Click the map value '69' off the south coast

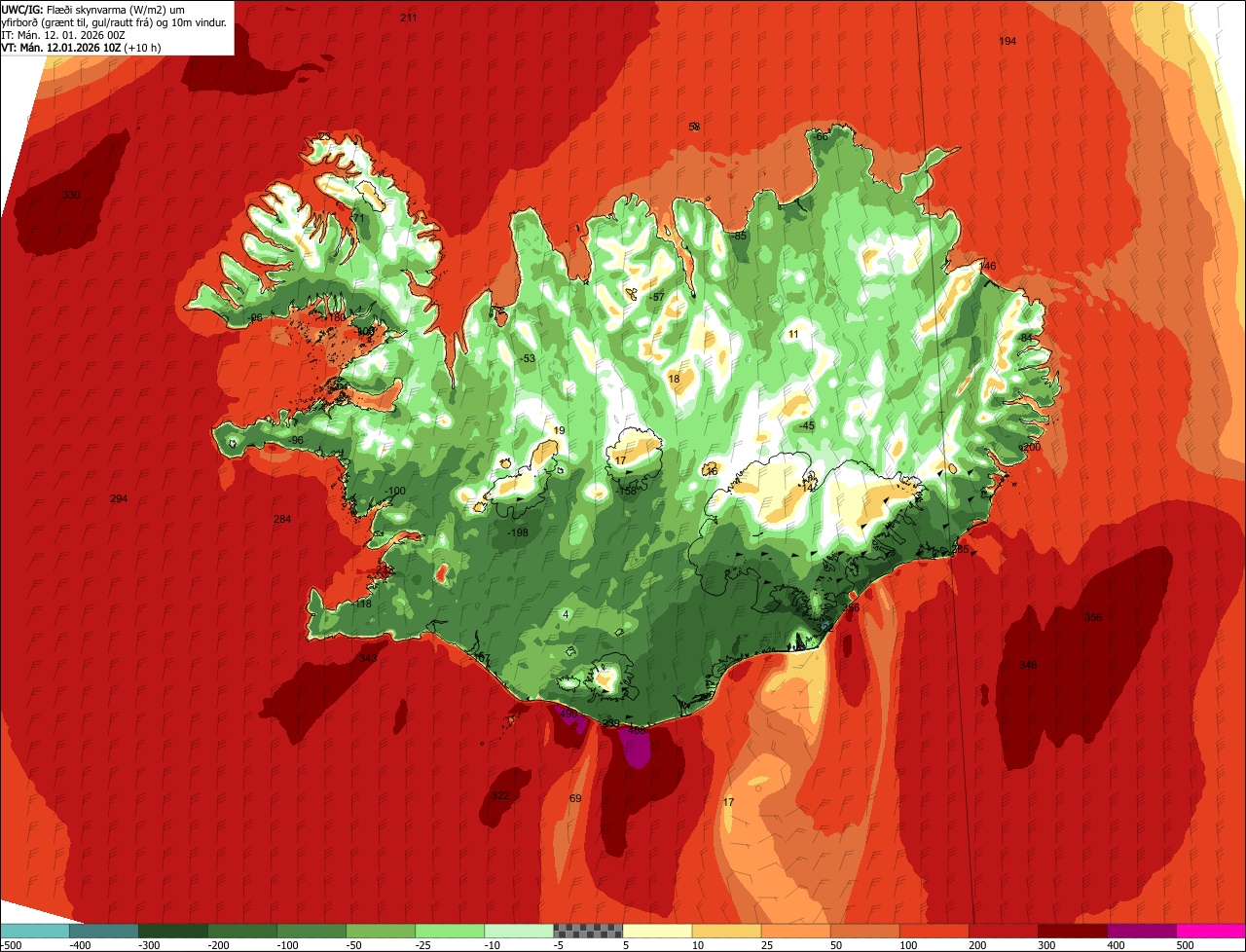click(575, 799)
